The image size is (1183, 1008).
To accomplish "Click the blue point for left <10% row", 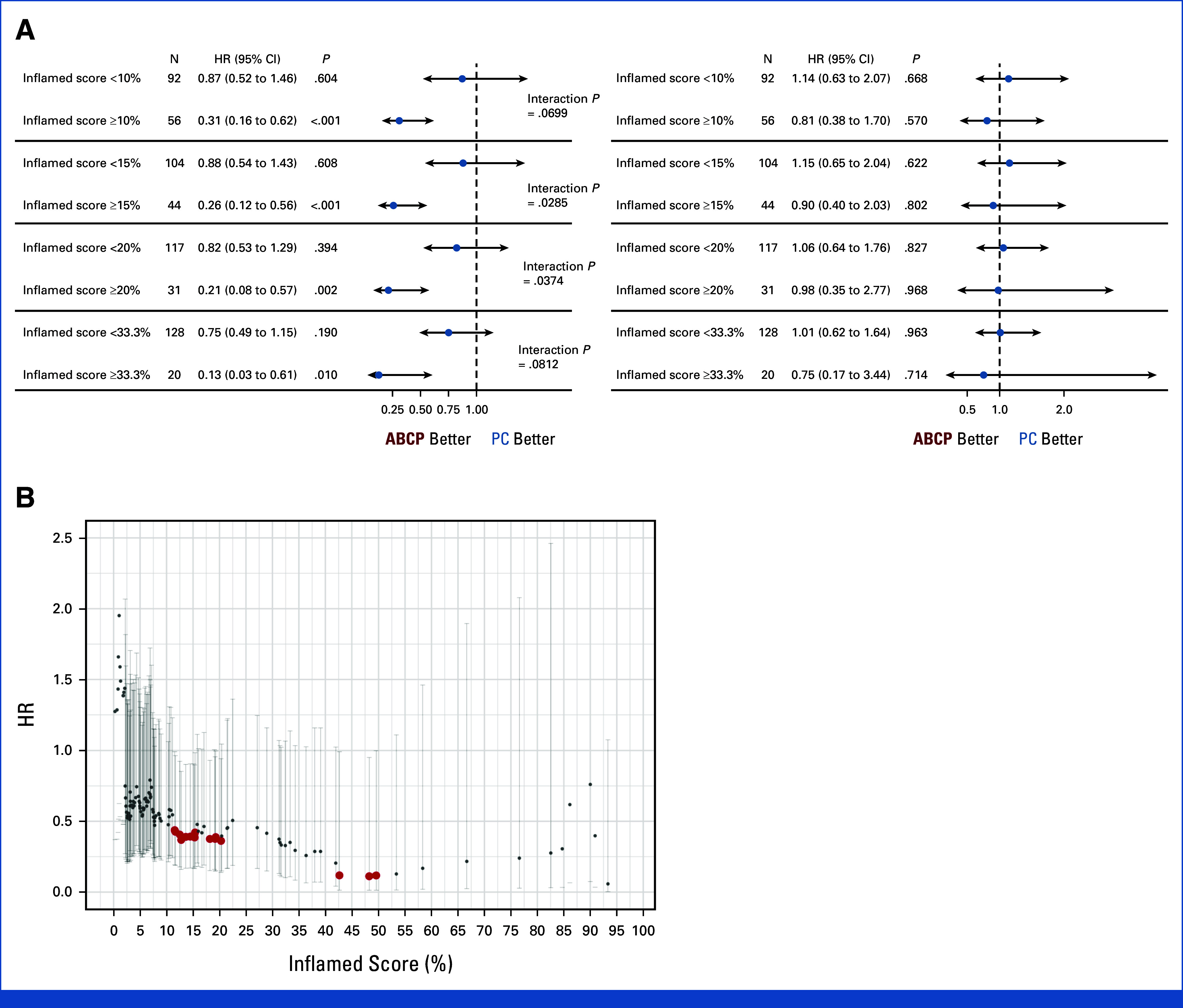I will (x=463, y=79).
